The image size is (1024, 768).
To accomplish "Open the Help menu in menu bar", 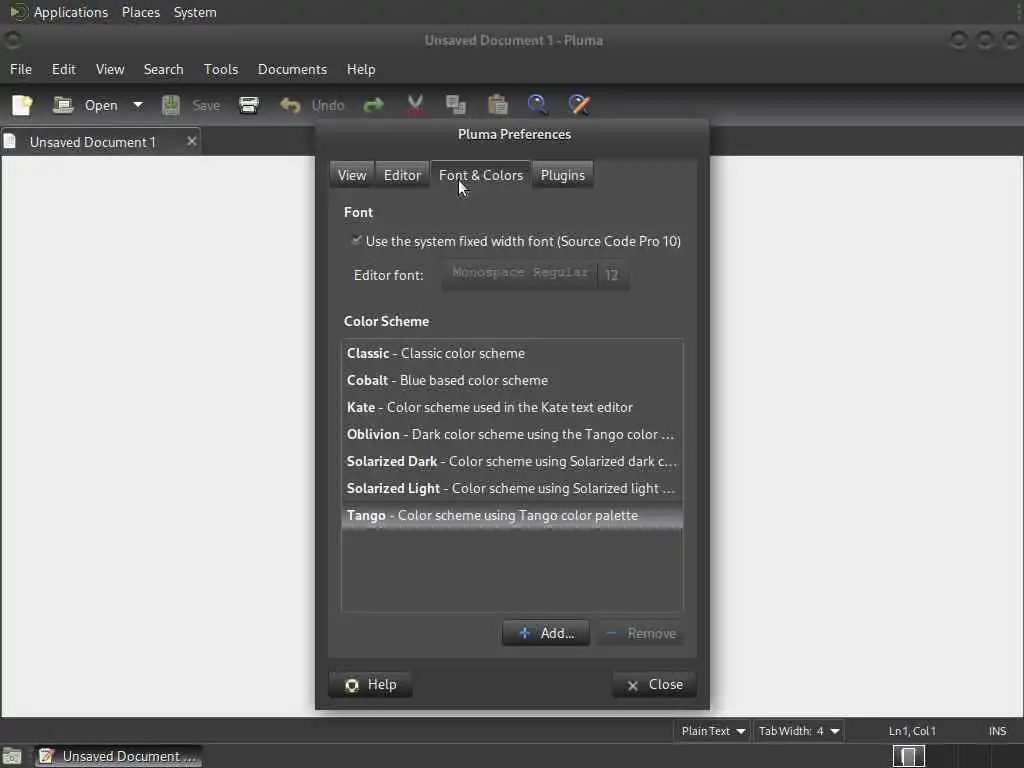I will (360, 69).
